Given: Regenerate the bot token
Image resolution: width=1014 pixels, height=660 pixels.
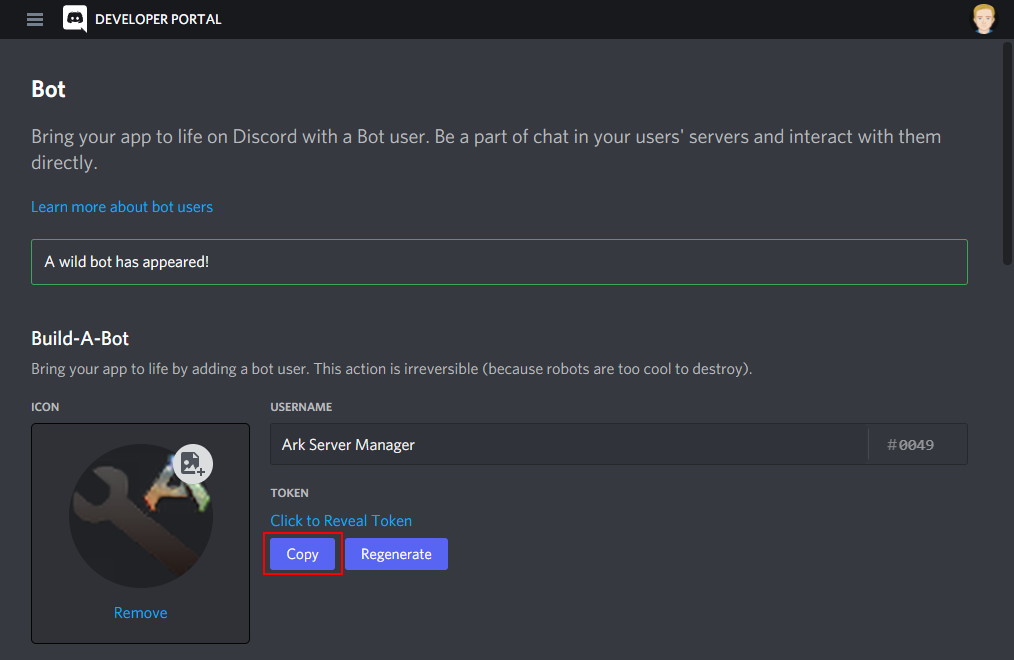Looking at the screenshot, I should 396,554.
